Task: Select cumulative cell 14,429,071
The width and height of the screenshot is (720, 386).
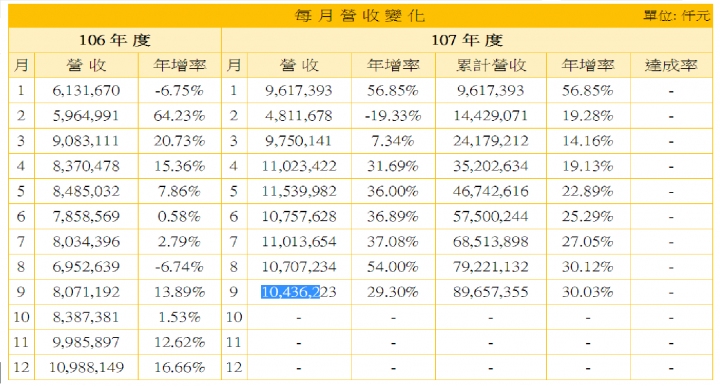Action: [x=491, y=116]
